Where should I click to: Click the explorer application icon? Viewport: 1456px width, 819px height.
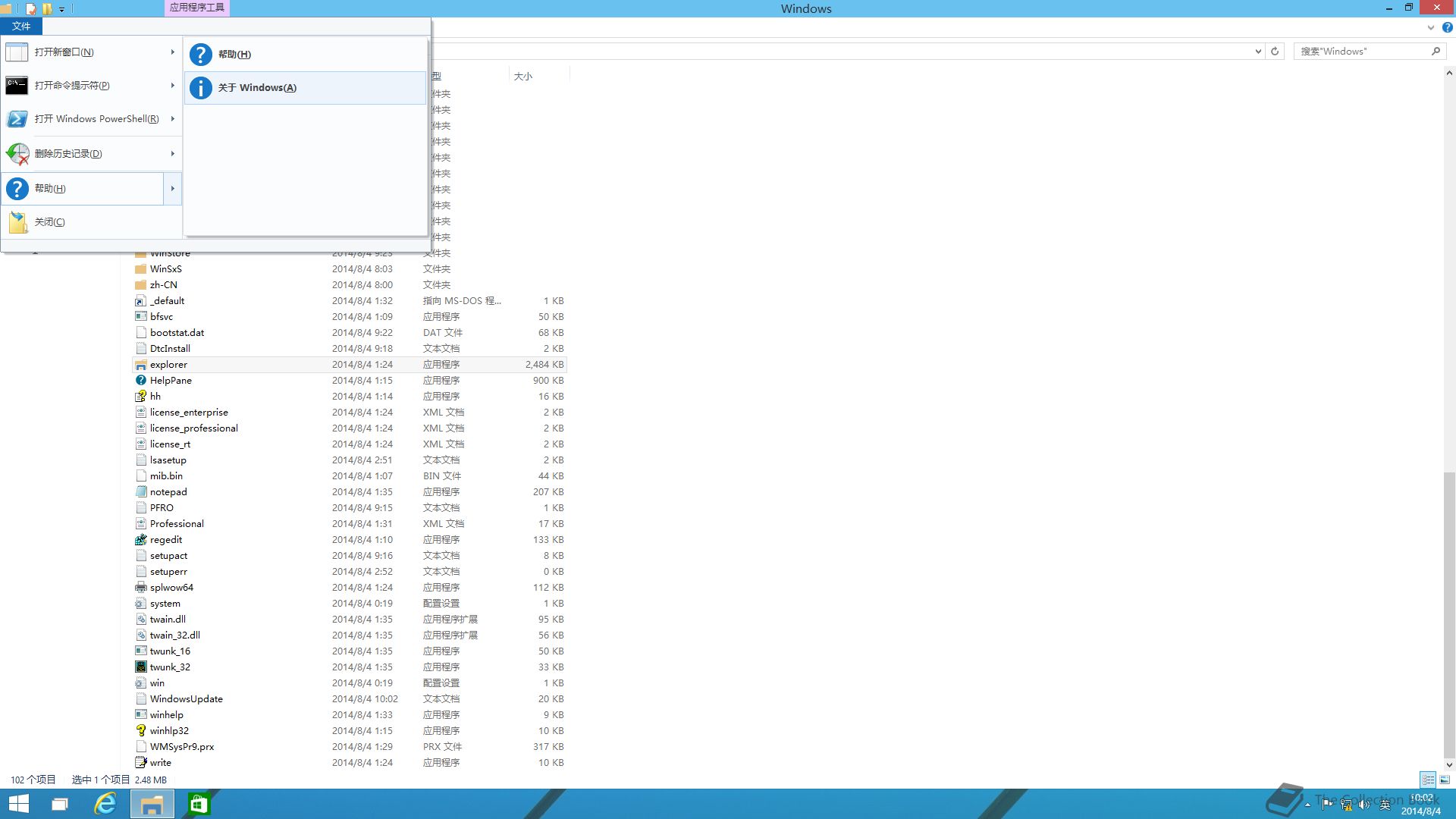coord(140,365)
